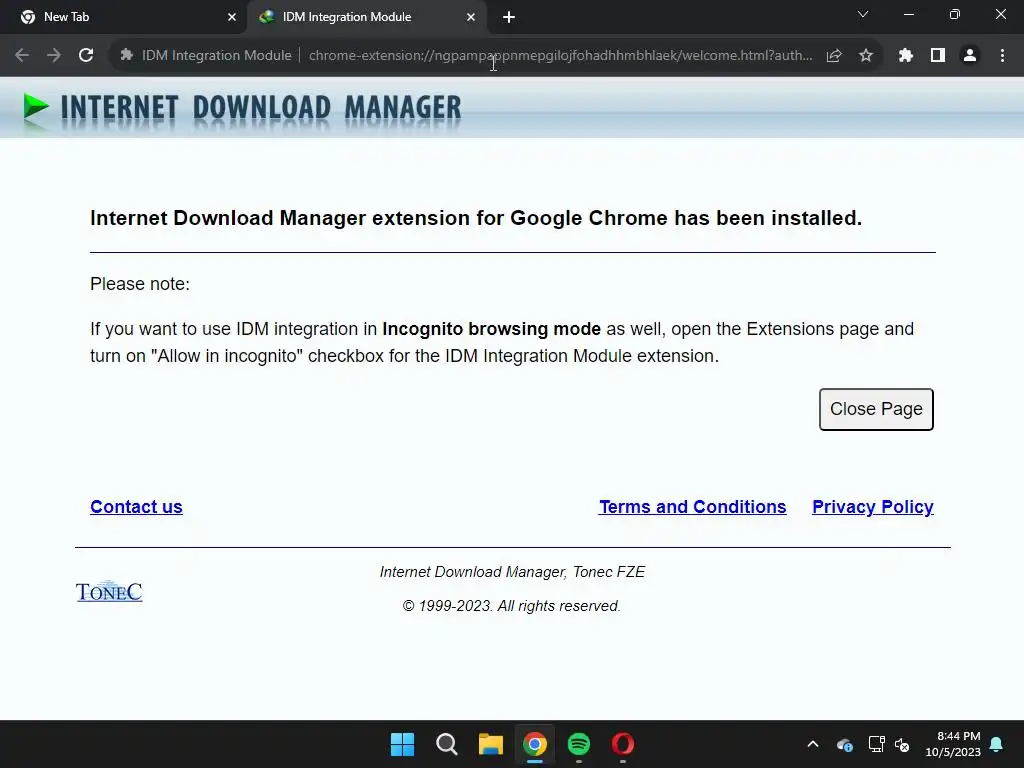This screenshot has width=1024, height=768.
Task: Open the Terms and Conditions link
Action: pyautogui.click(x=692, y=507)
